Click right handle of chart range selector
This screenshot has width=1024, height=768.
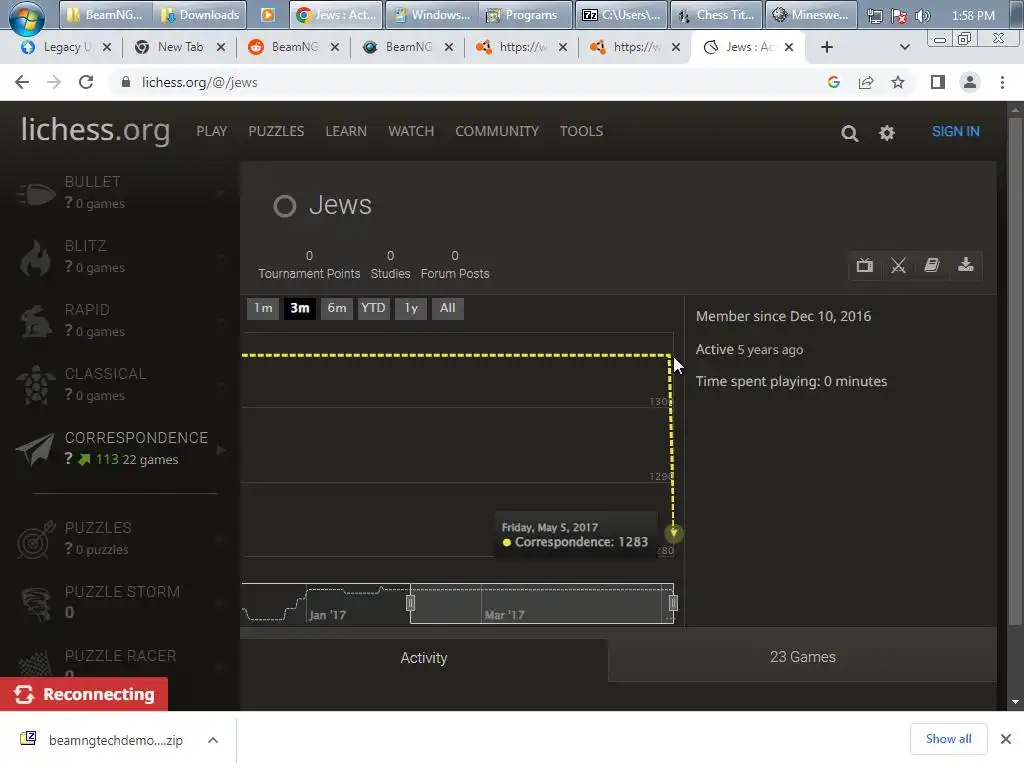pos(673,603)
